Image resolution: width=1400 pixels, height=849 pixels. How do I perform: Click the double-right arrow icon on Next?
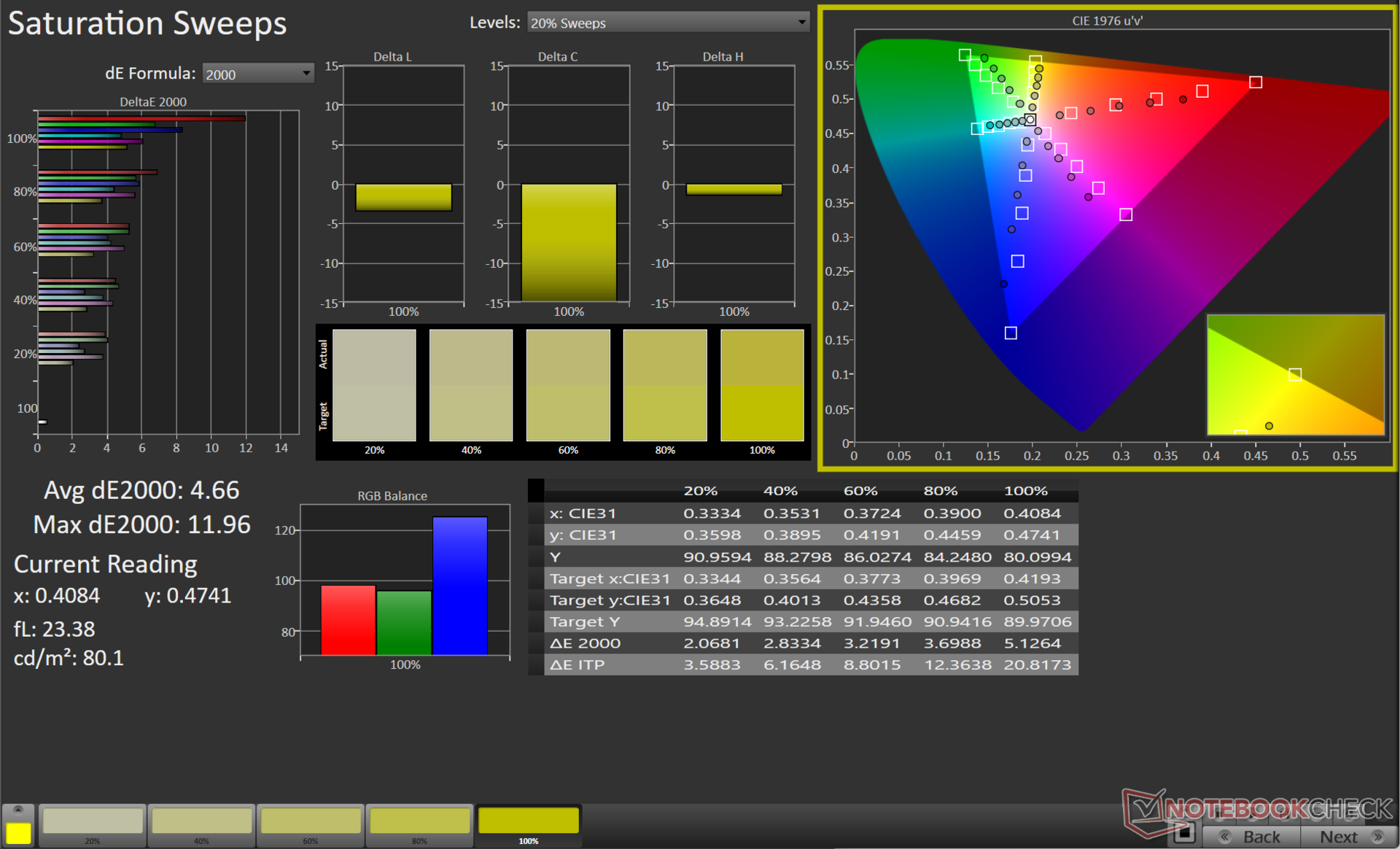[x=1377, y=837]
